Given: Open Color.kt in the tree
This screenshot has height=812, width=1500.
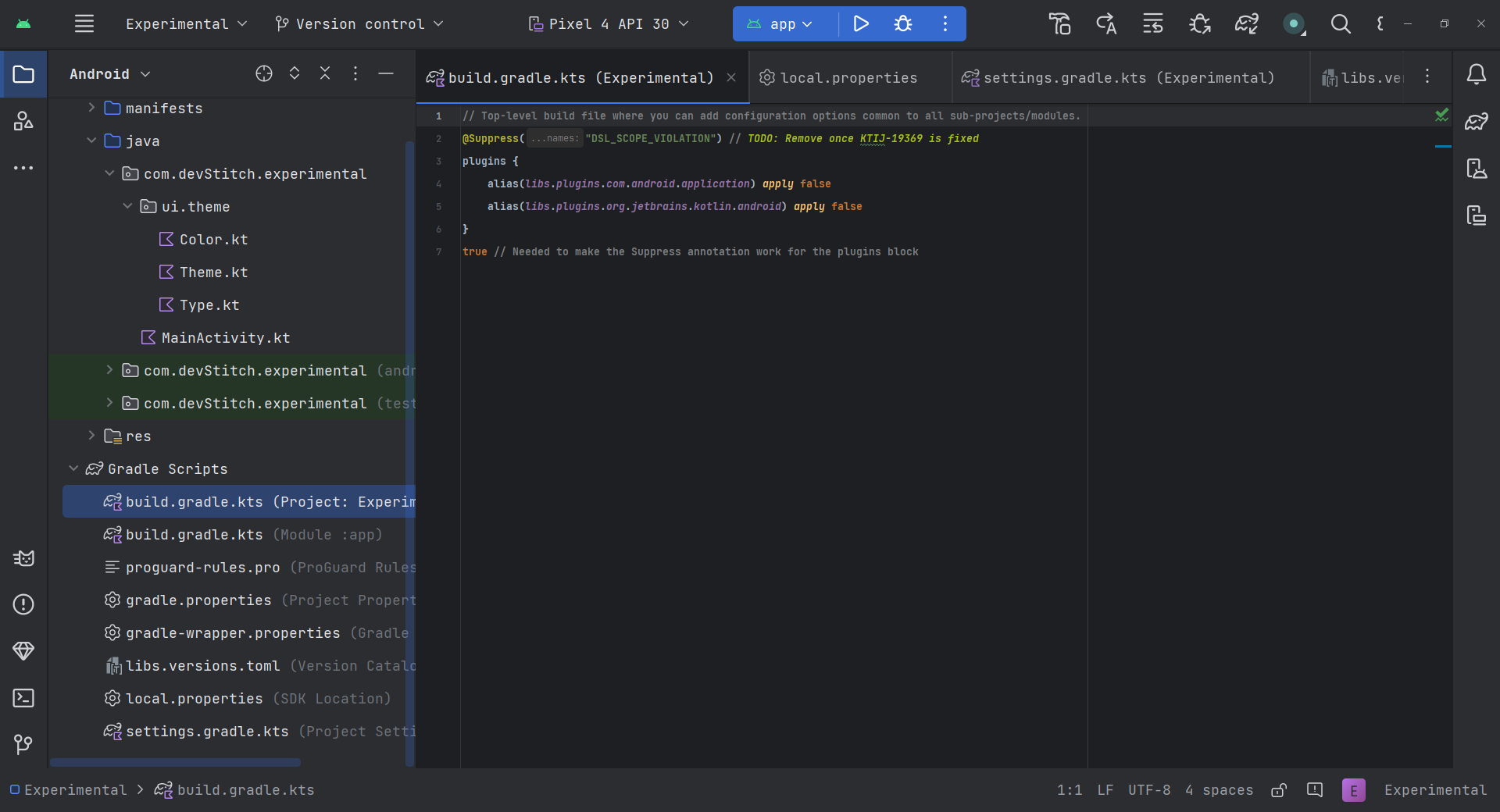Looking at the screenshot, I should (213, 240).
